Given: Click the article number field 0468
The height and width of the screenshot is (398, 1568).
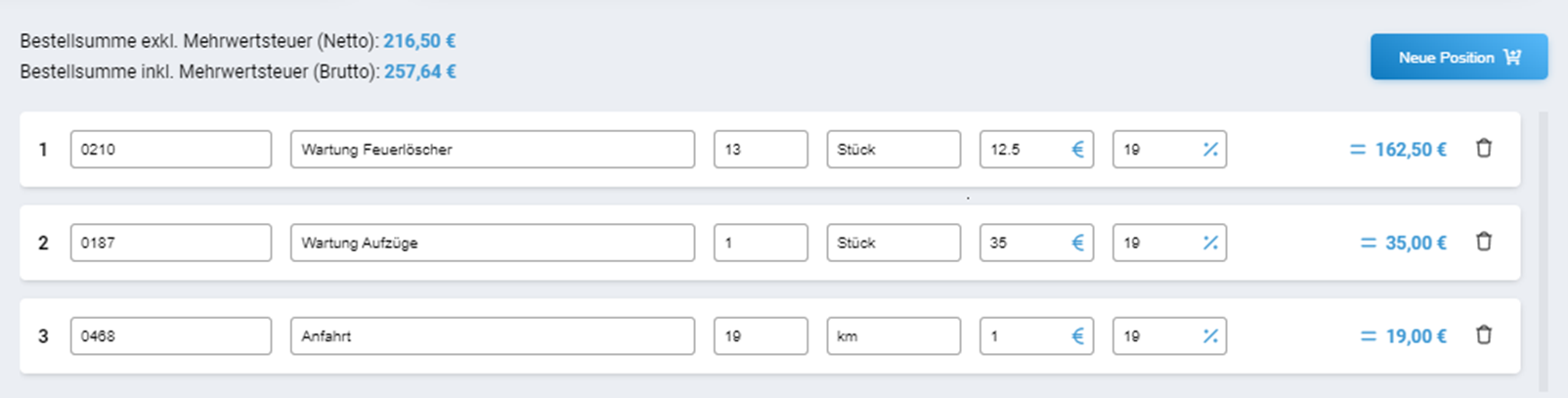Looking at the screenshot, I should coord(171,336).
